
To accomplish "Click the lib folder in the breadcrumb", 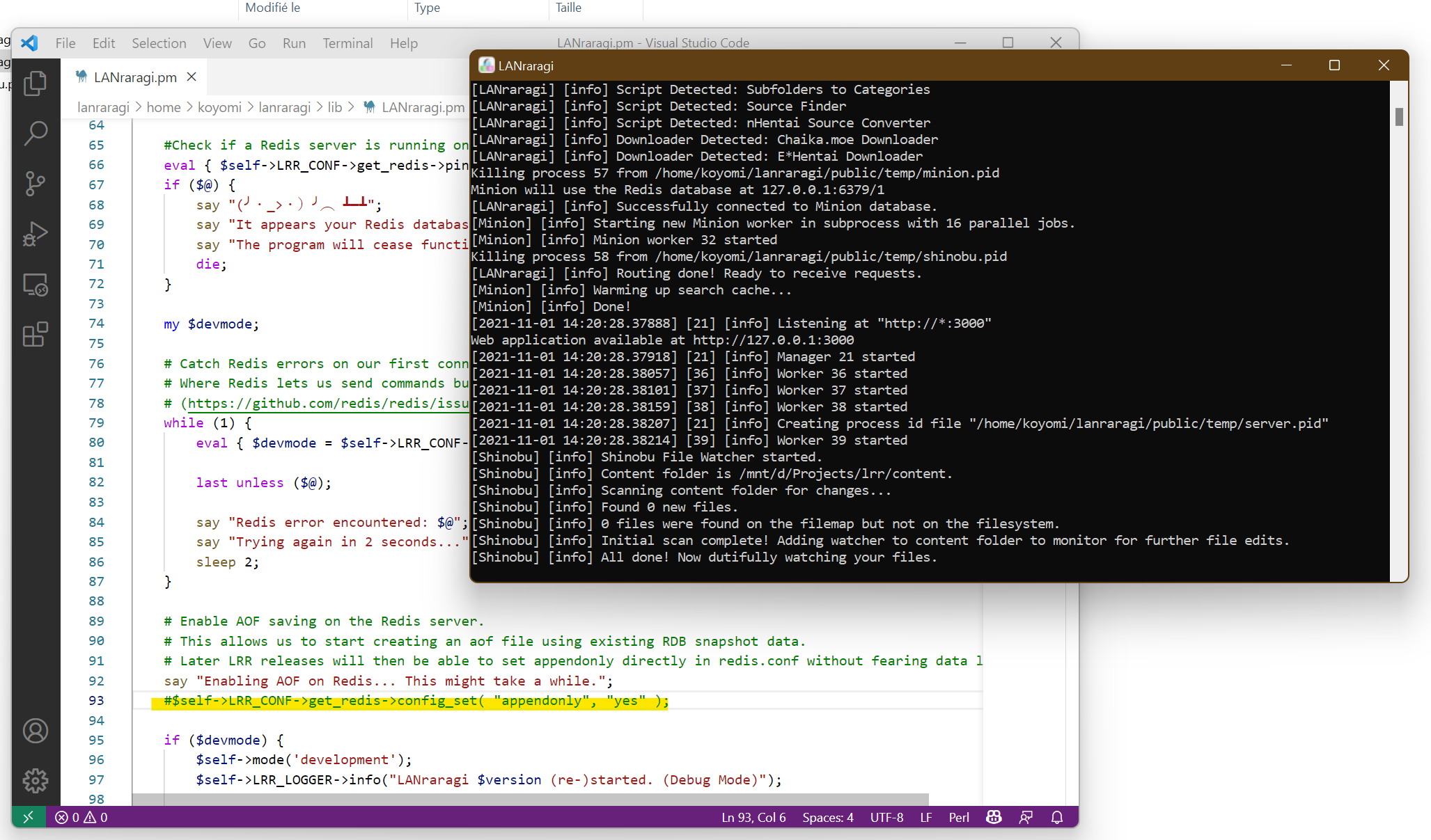I will 334,107.
